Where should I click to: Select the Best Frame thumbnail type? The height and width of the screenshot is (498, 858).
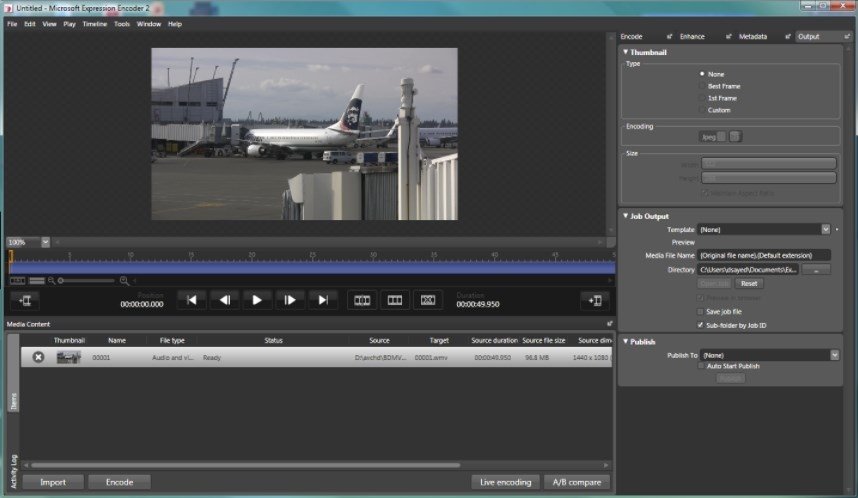702,86
